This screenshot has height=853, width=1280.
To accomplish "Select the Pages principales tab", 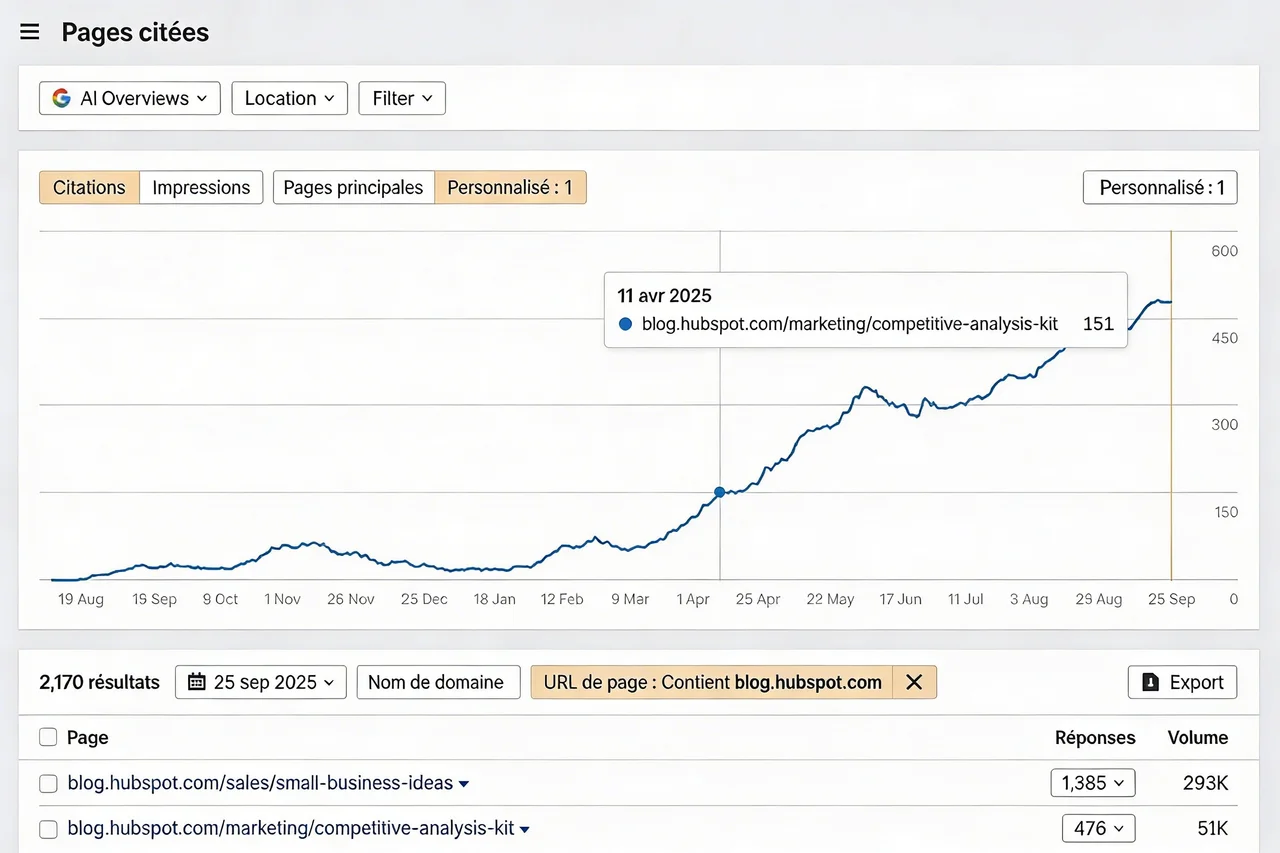I will (353, 187).
